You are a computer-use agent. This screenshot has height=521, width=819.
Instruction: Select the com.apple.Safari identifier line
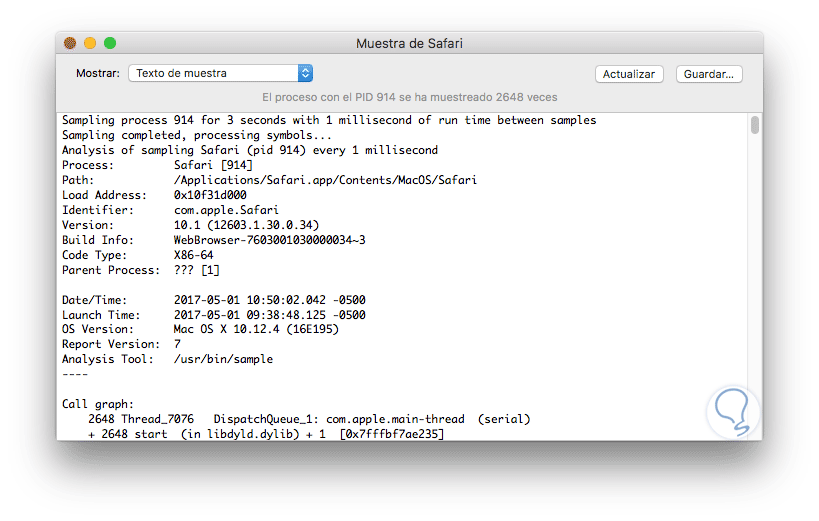click(x=170, y=210)
